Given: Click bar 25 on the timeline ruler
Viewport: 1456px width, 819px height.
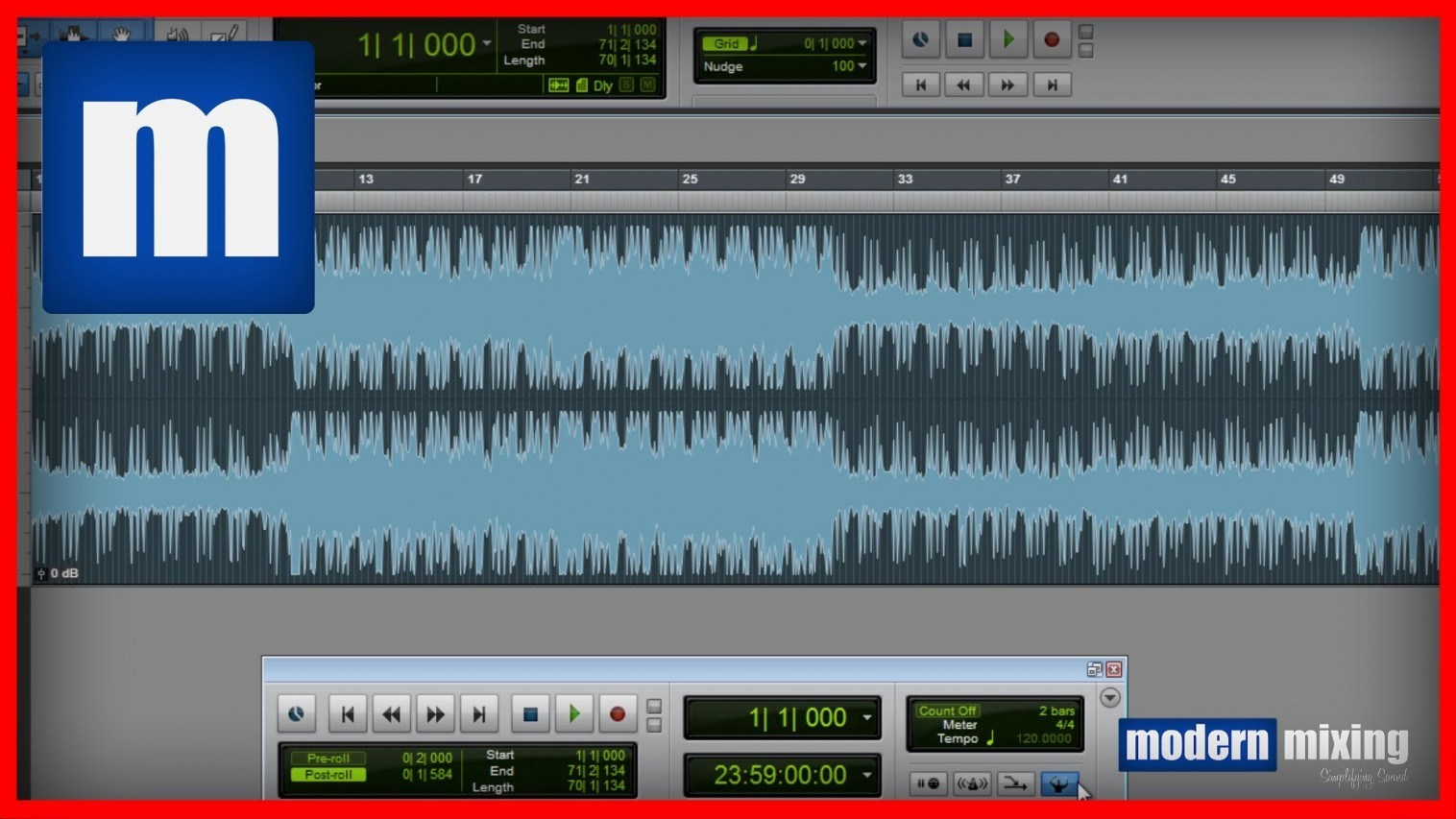Looking at the screenshot, I should point(689,179).
